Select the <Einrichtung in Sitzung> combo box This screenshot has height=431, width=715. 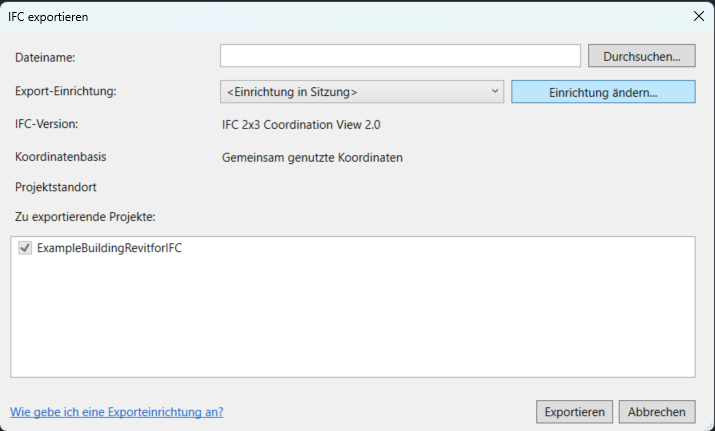pos(355,92)
